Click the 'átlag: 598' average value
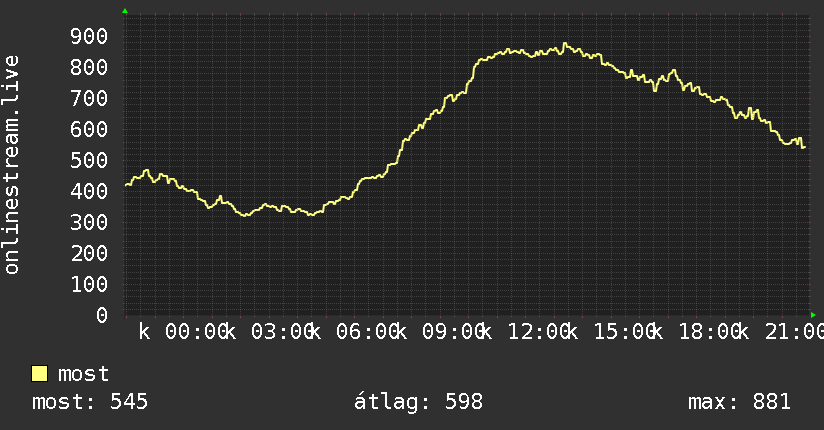This screenshot has width=824, height=430. (418, 402)
